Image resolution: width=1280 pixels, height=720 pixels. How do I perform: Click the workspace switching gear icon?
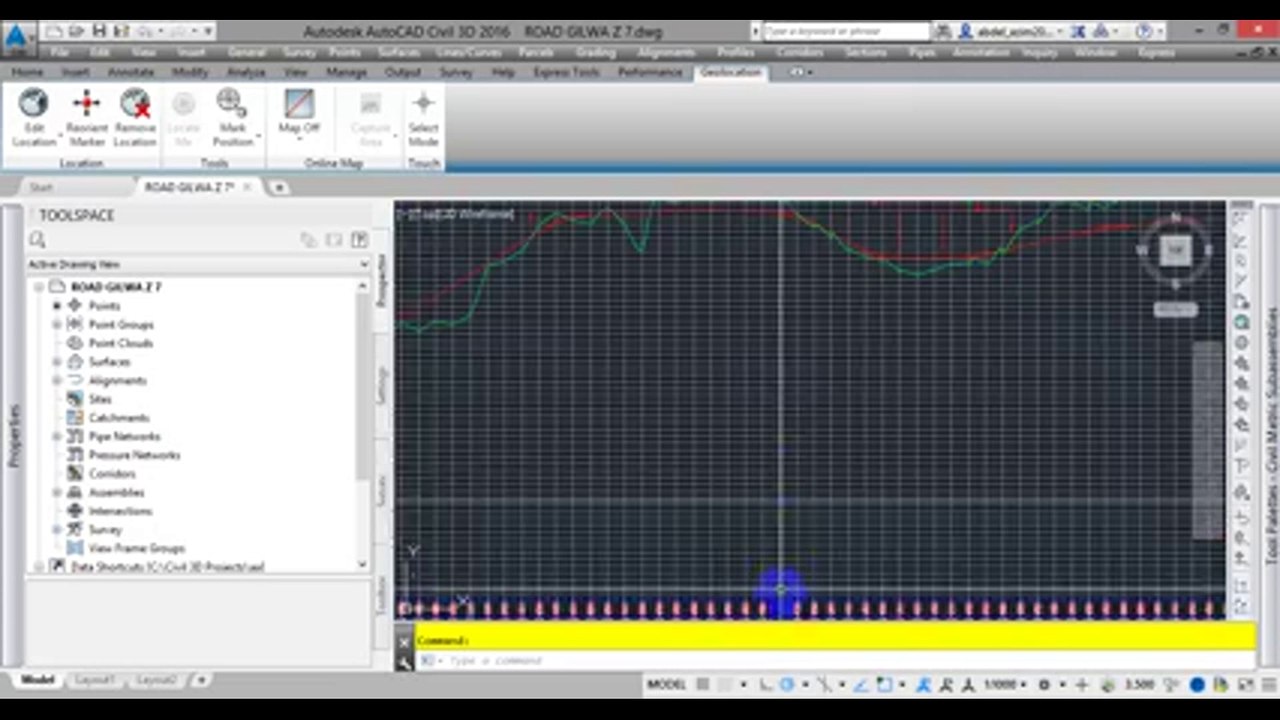point(1044,685)
